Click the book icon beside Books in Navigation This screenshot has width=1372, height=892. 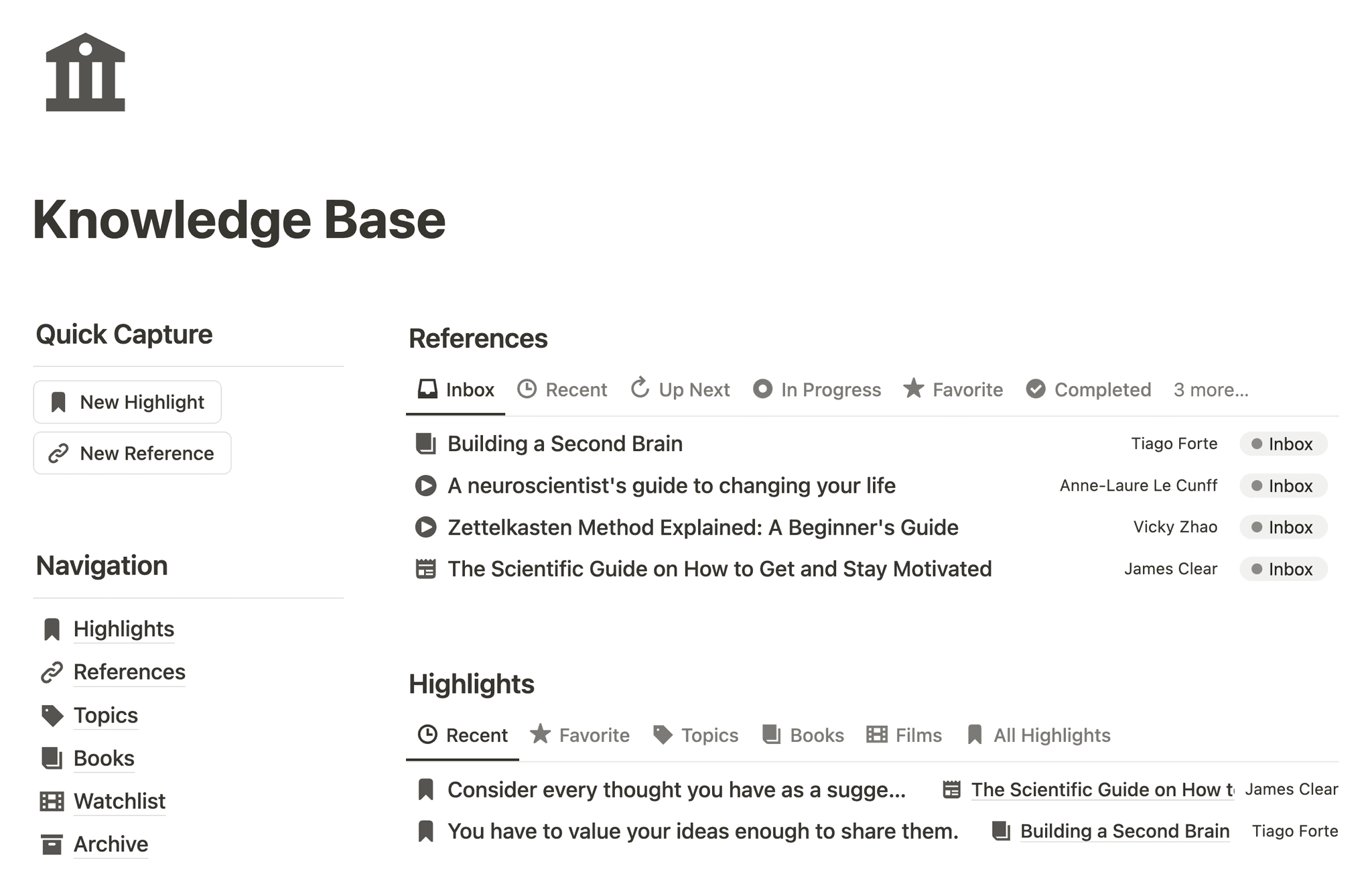[52, 757]
